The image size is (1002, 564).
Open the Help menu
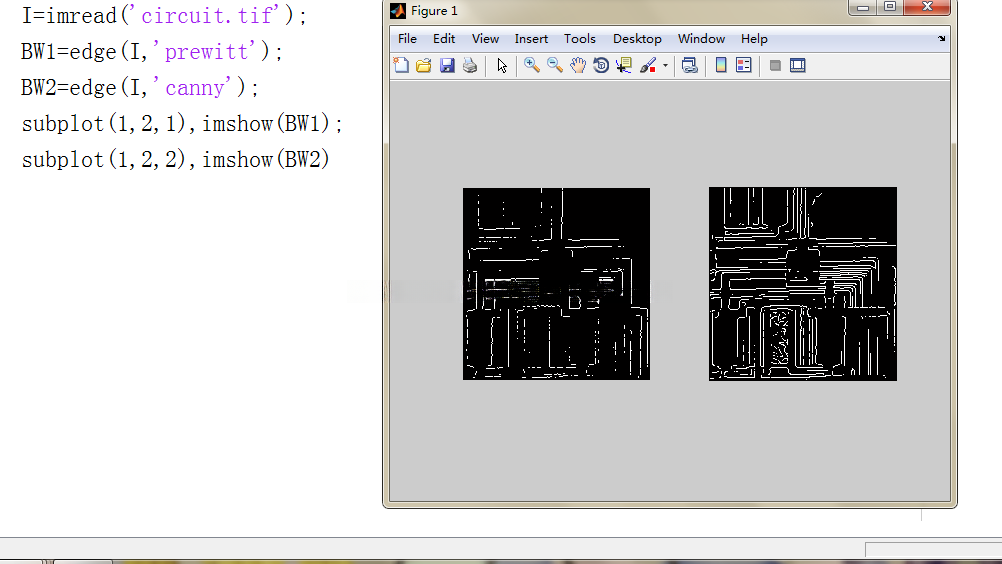[x=754, y=38]
